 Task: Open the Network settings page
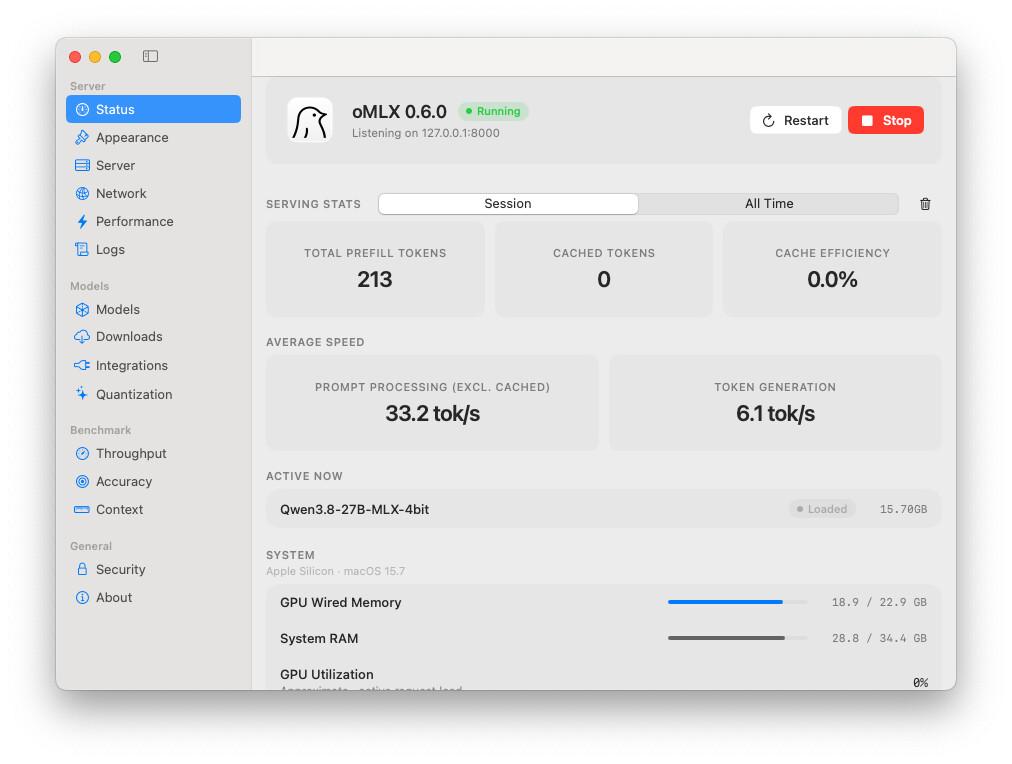(154, 194)
